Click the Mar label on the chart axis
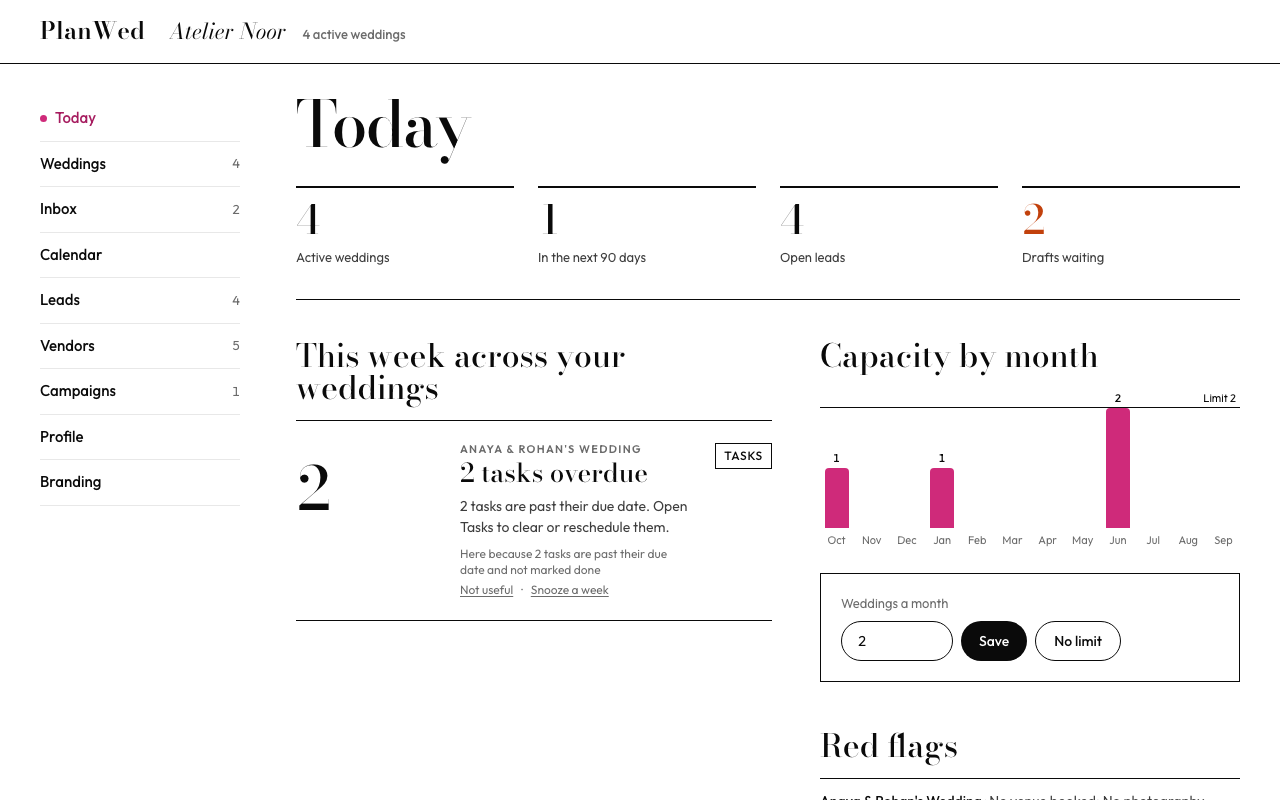 tap(1012, 540)
